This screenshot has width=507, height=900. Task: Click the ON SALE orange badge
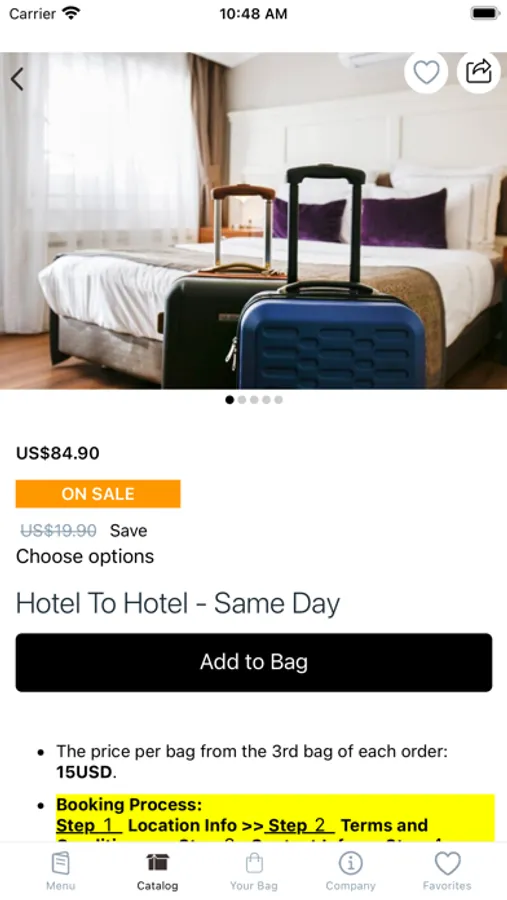98,494
